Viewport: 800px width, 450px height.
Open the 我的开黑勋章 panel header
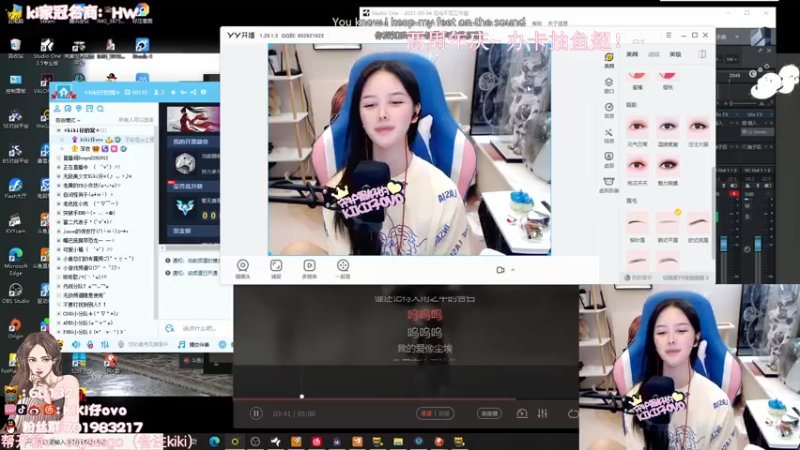(x=194, y=141)
